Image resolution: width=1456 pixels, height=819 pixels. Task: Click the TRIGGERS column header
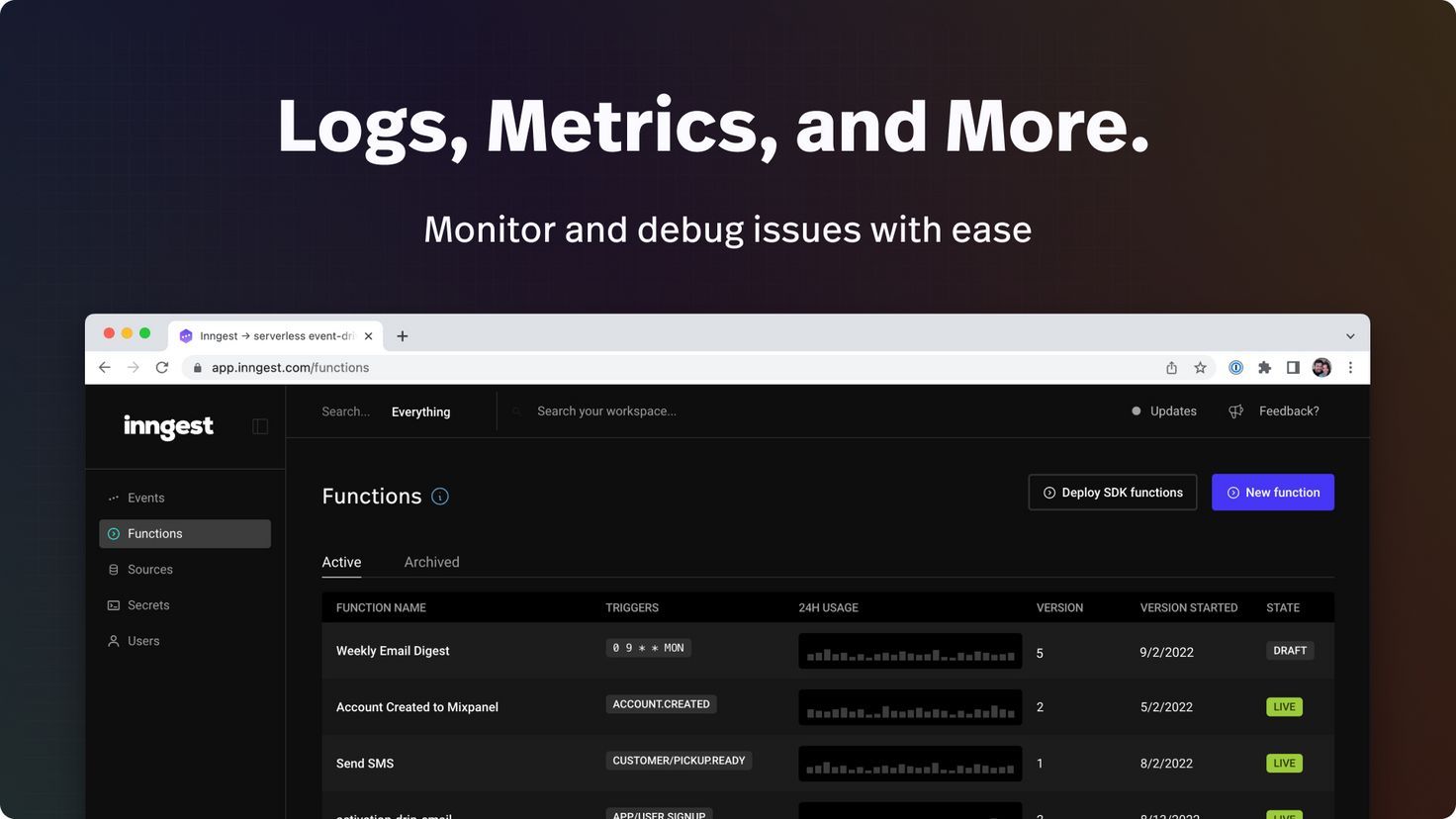pos(632,607)
